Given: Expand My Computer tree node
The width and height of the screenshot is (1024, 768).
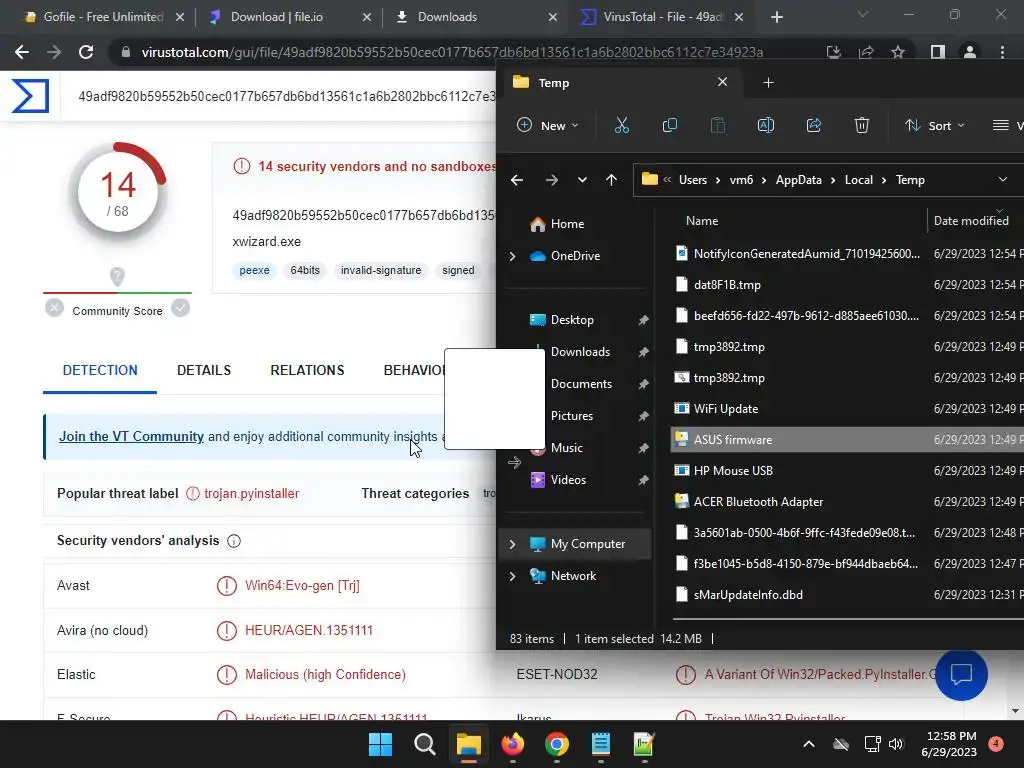Looking at the screenshot, I should click(513, 544).
